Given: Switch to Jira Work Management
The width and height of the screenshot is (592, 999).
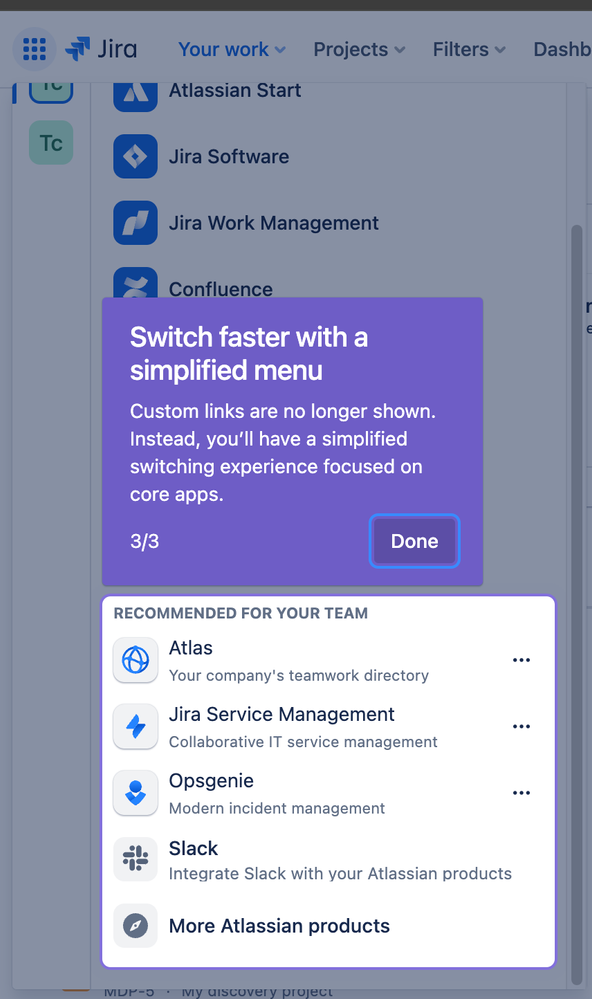Looking at the screenshot, I should pyautogui.click(x=273, y=223).
